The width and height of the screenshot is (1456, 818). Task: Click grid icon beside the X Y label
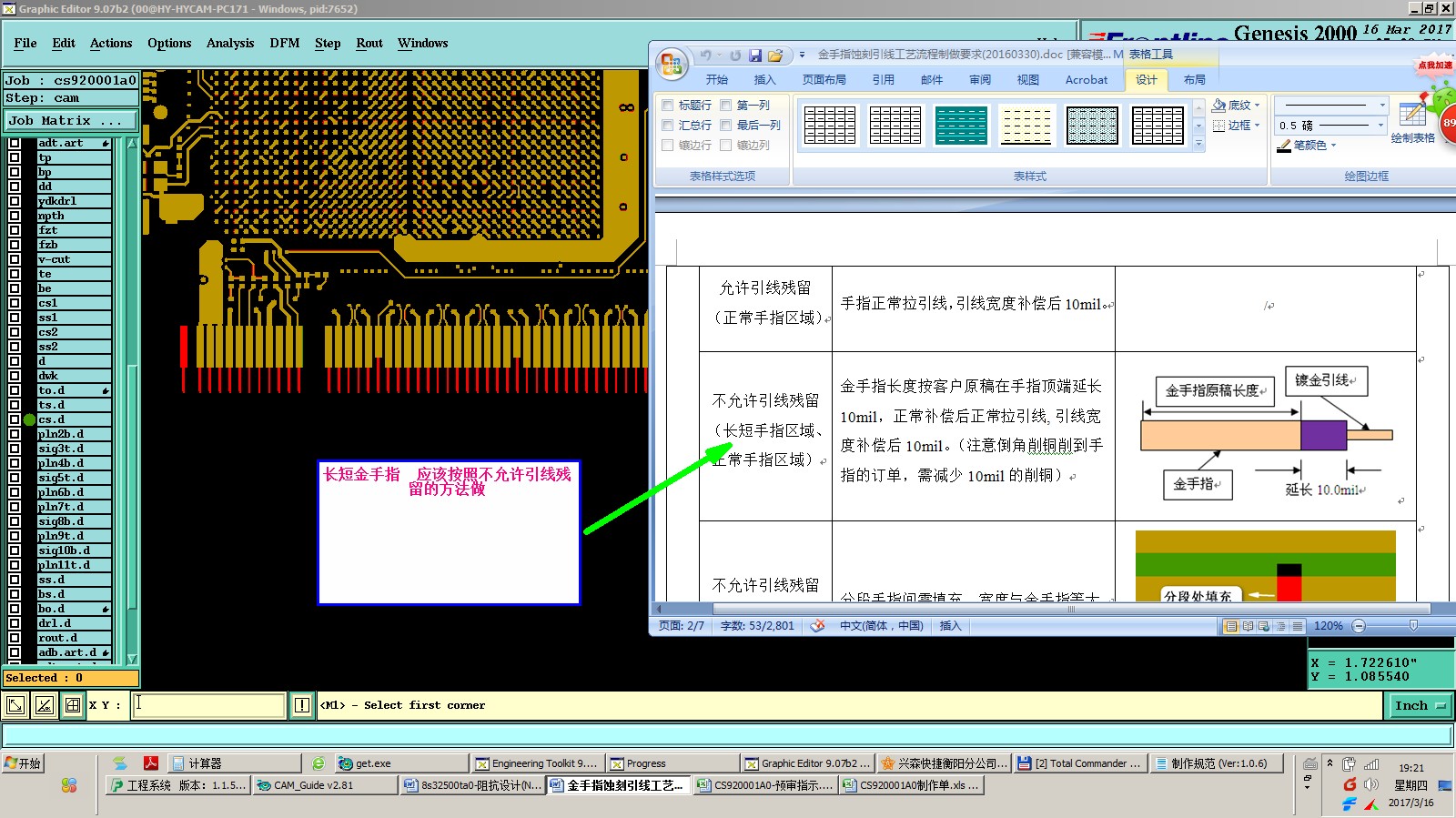point(73,705)
